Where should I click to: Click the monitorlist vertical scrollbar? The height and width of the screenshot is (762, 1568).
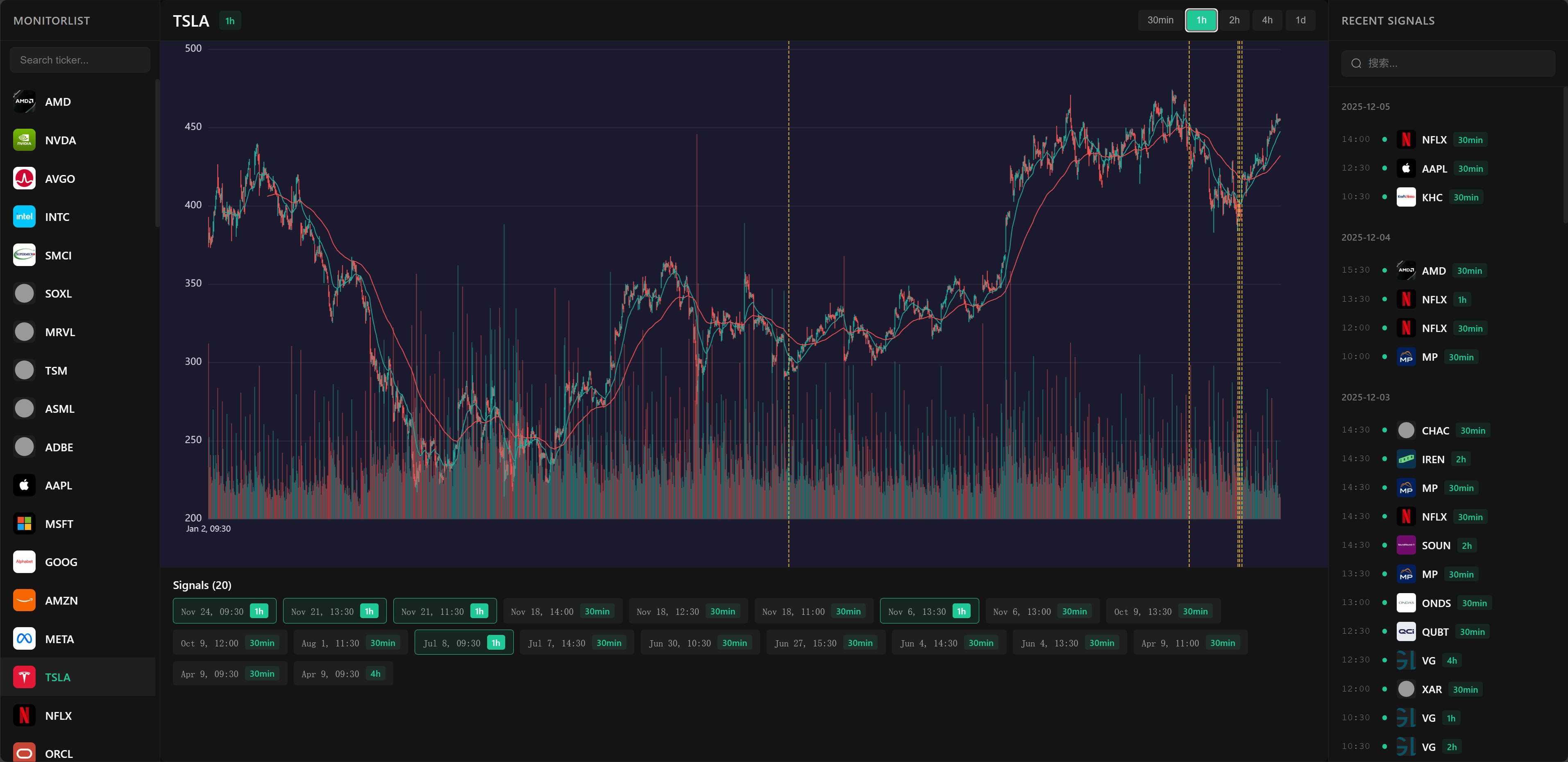pos(157,152)
